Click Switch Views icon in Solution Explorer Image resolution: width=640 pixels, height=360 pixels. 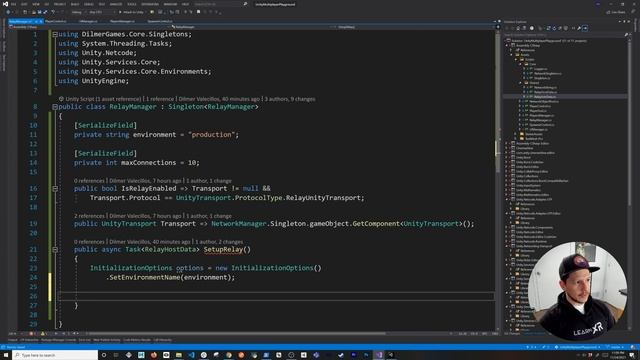524,28
